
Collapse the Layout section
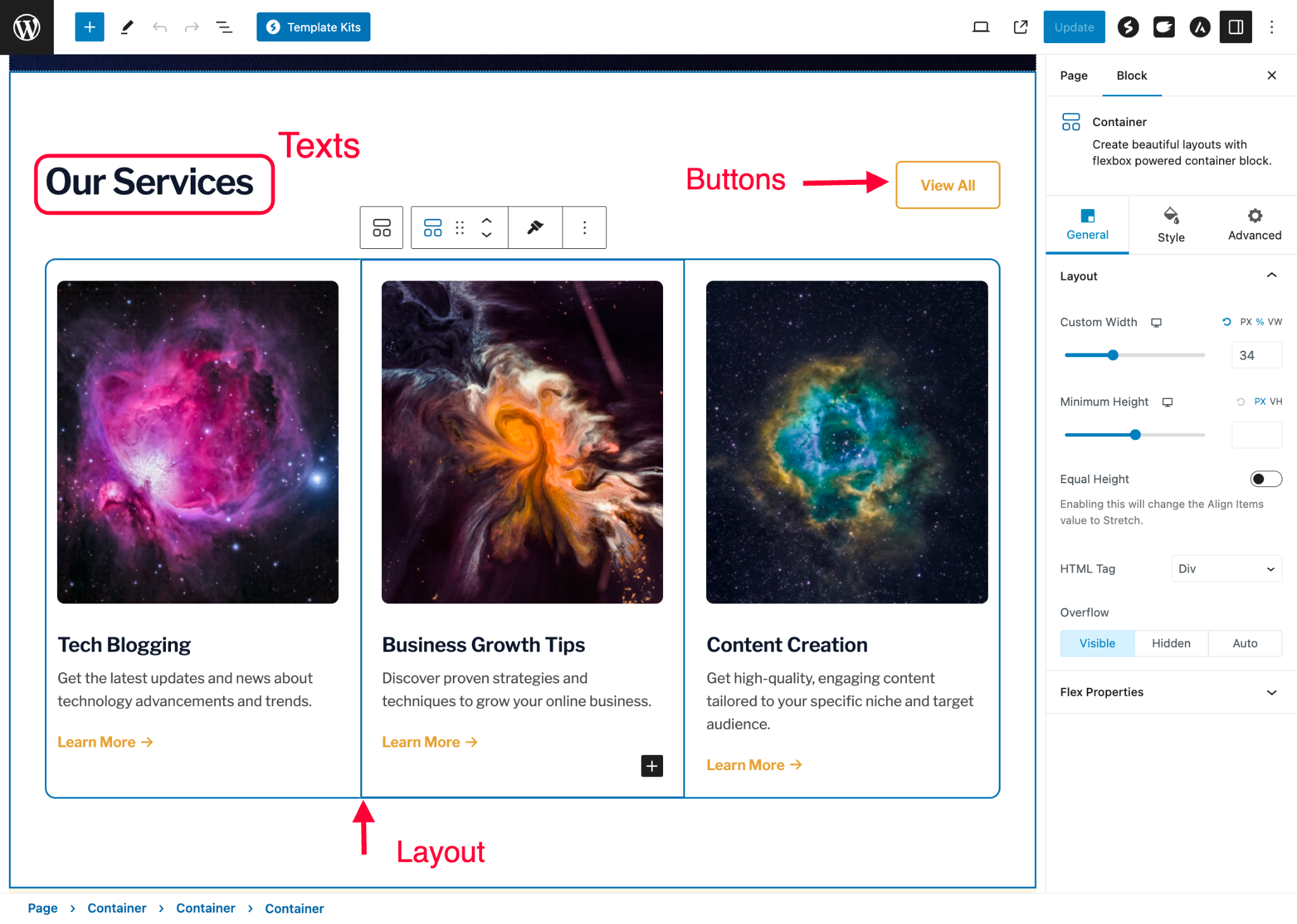1272,275
